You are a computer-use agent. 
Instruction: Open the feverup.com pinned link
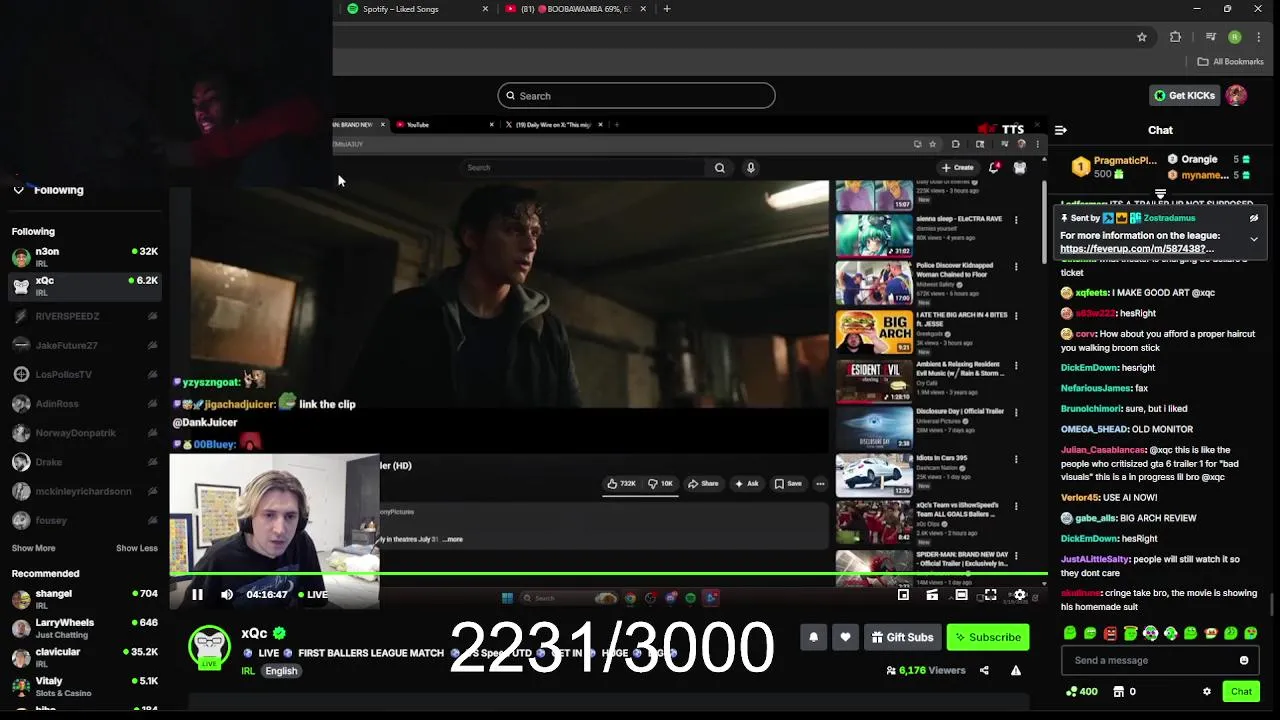(1137, 249)
